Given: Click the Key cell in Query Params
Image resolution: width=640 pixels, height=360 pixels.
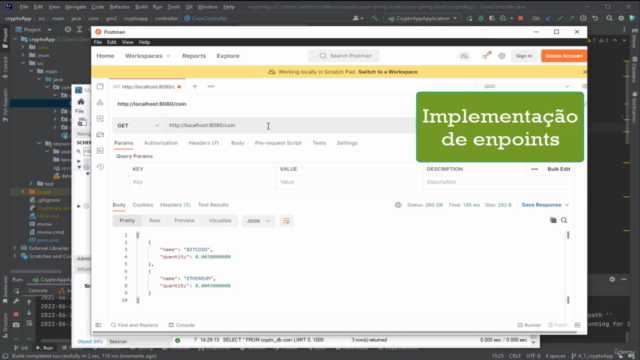Looking at the screenshot, I should [x=202, y=182].
